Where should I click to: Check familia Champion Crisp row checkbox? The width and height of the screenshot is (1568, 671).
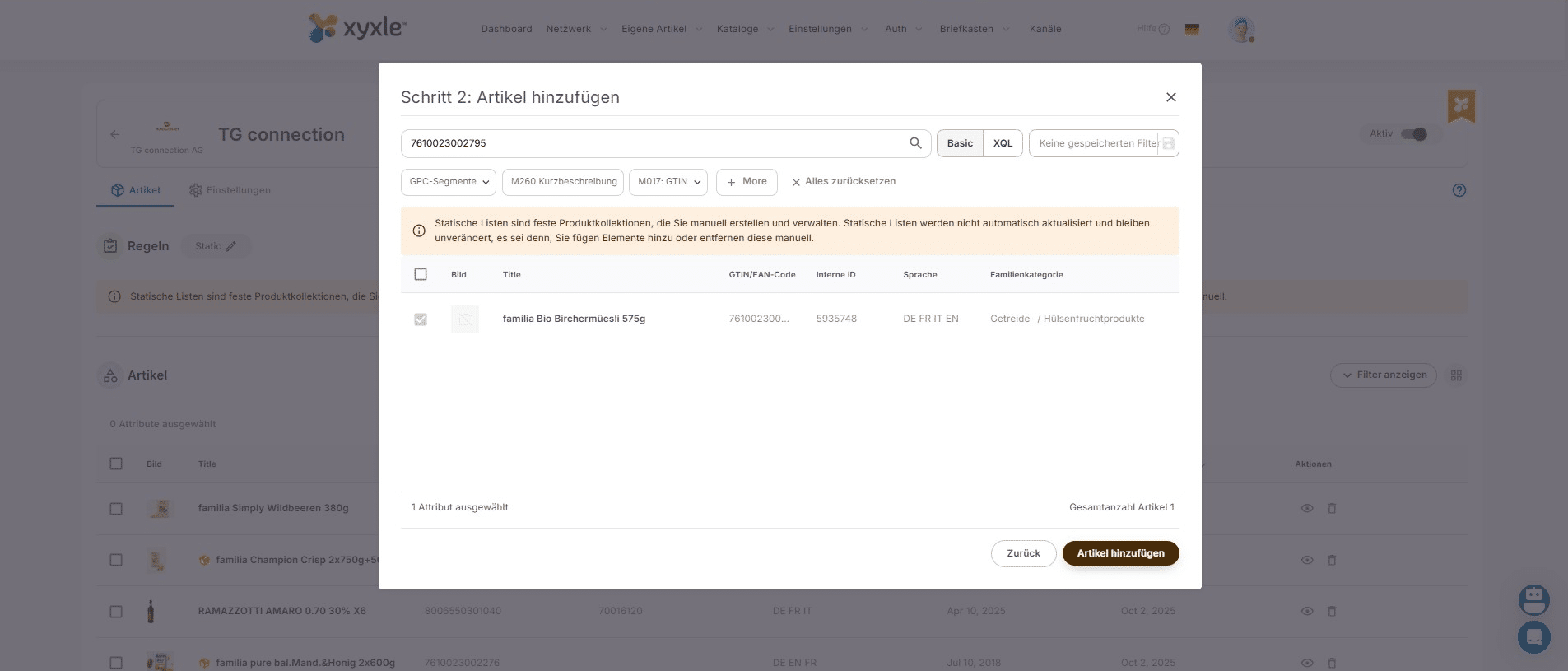pyautogui.click(x=116, y=560)
